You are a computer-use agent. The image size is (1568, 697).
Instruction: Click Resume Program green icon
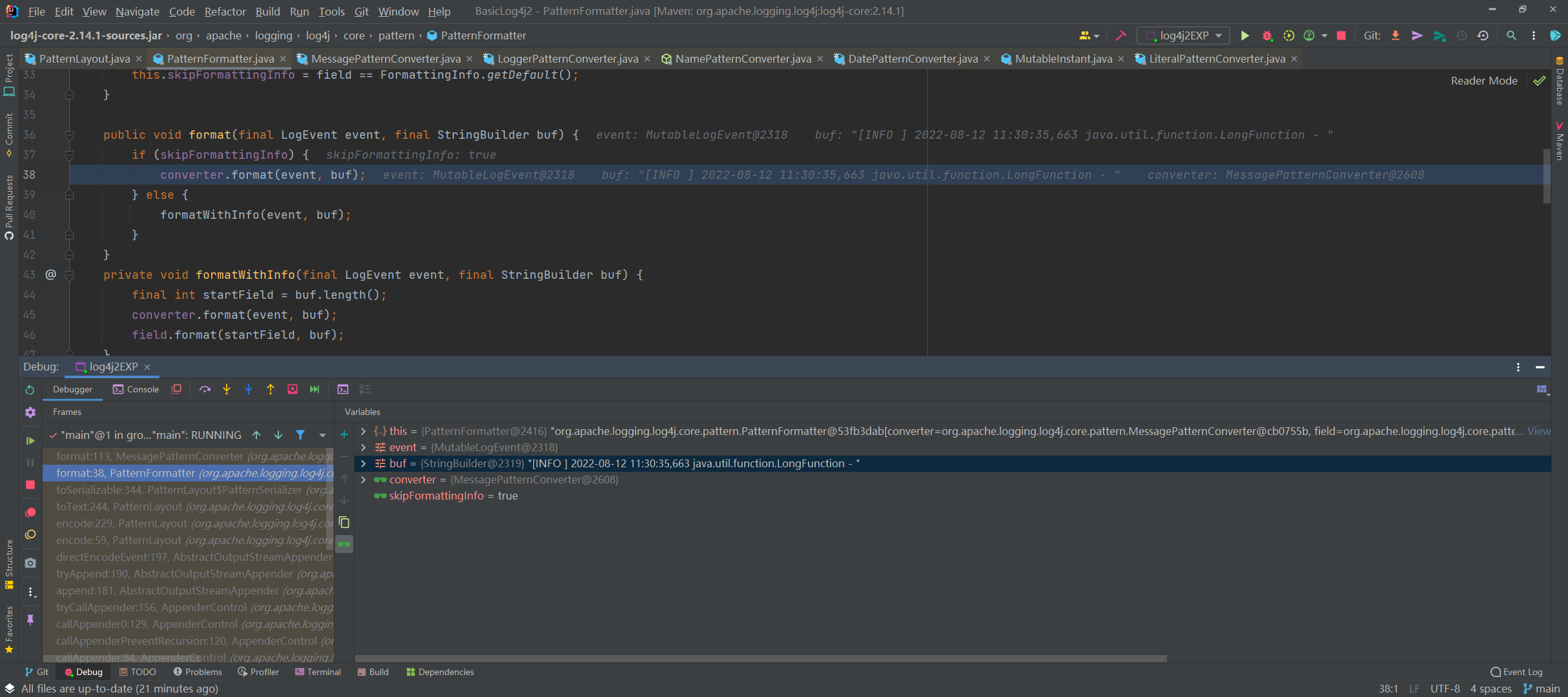(30, 440)
